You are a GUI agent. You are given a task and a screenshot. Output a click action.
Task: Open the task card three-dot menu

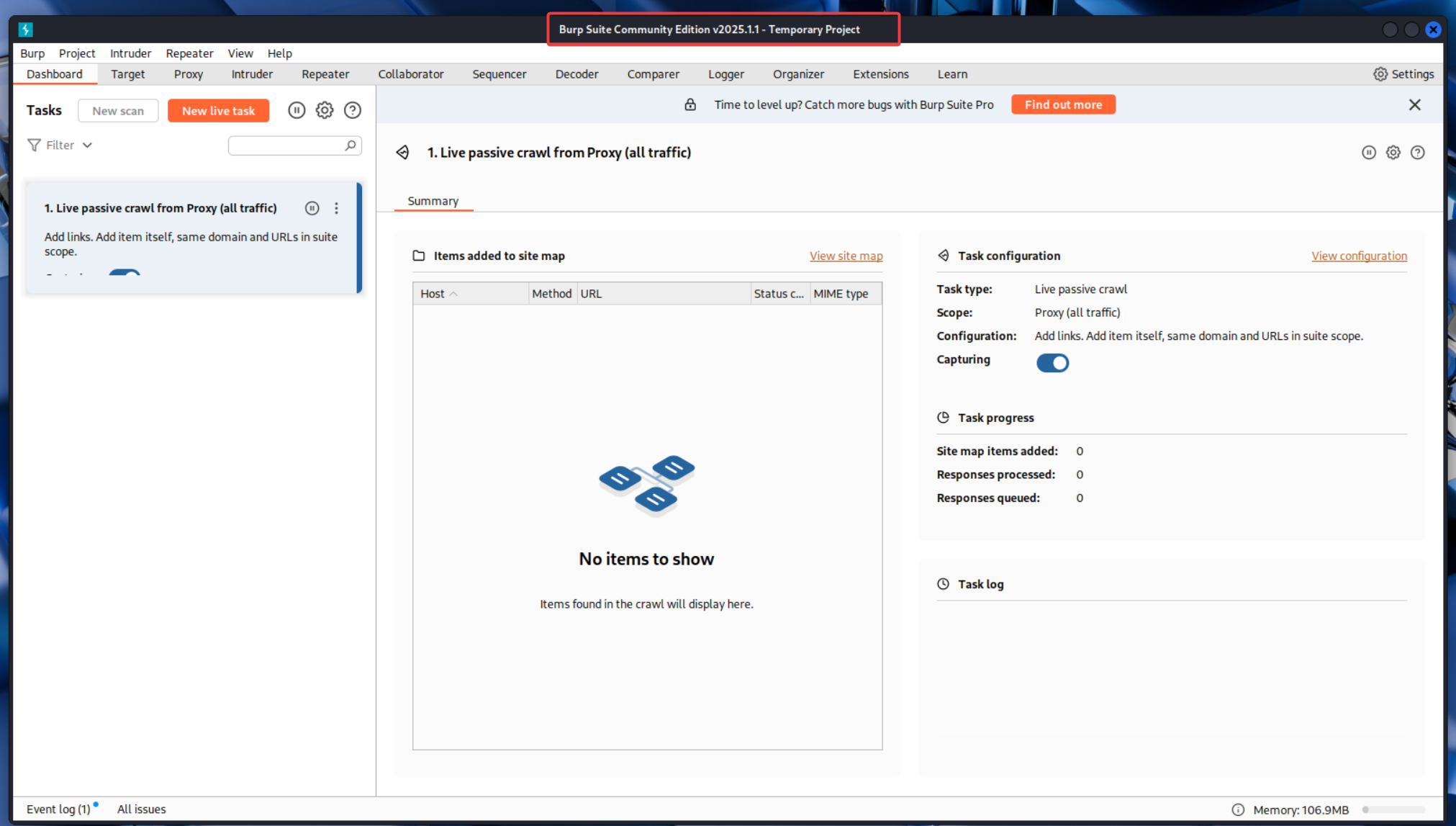click(336, 208)
